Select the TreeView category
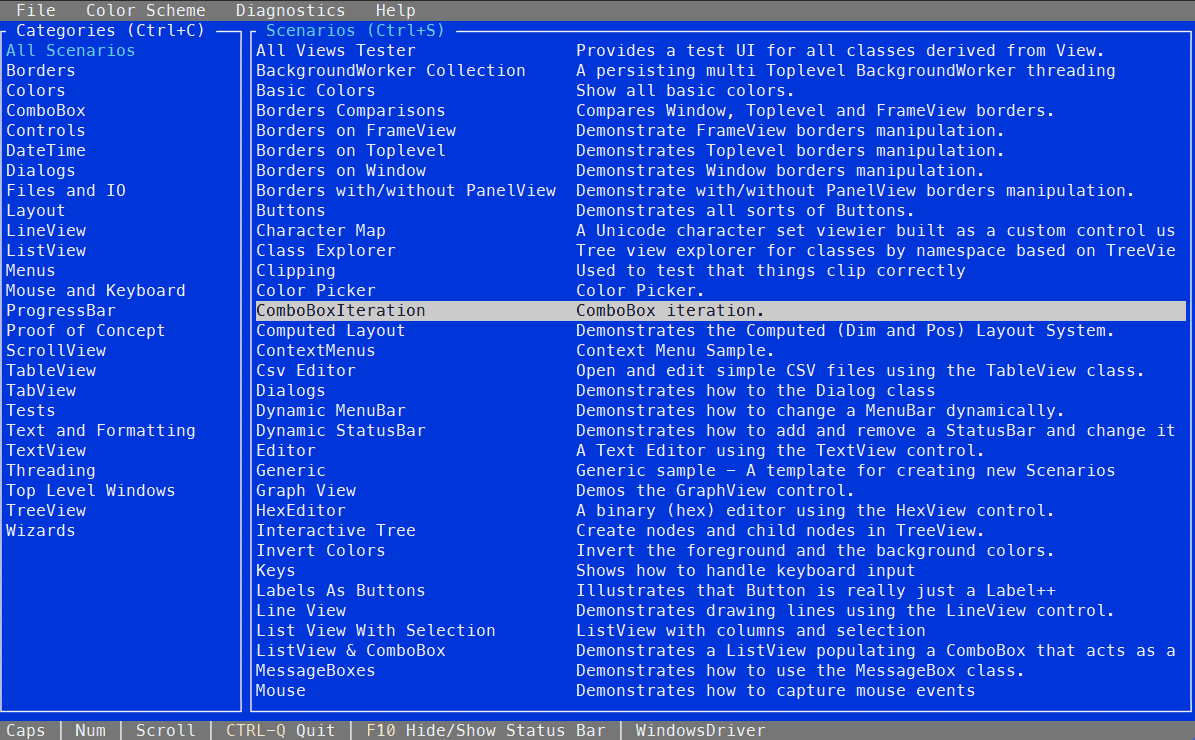1195x740 pixels. (46, 511)
